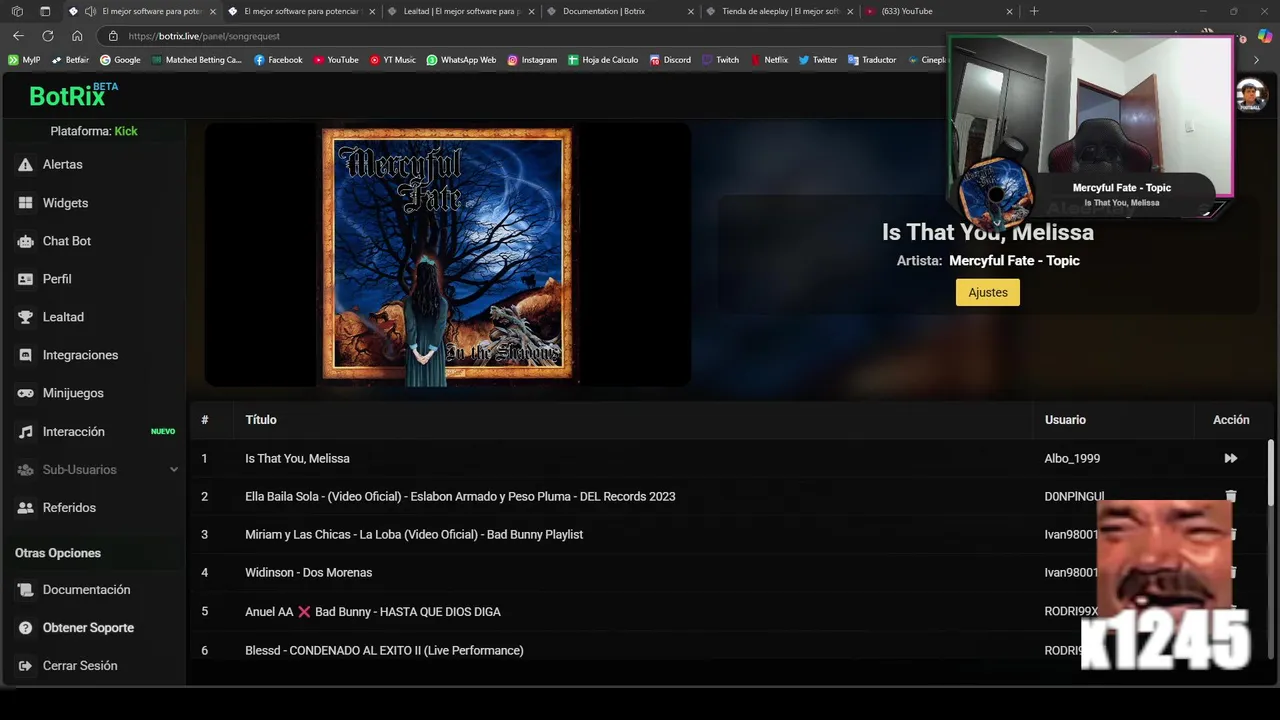The width and height of the screenshot is (1280, 720).
Task: Open the MyIP bookmark
Action: pyautogui.click(x=24, y=60)
